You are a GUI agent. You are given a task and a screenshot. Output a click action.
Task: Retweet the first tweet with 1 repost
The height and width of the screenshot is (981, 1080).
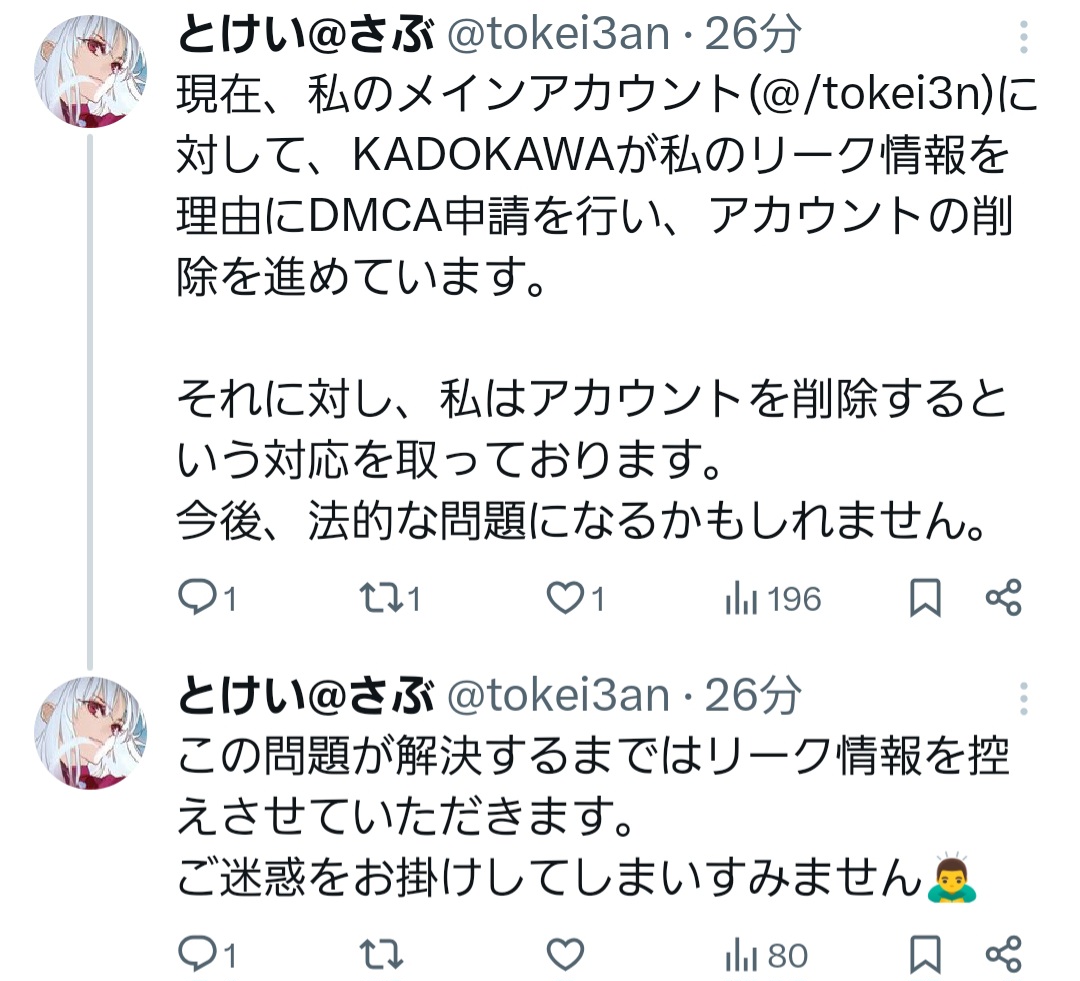tap(380, 598)
